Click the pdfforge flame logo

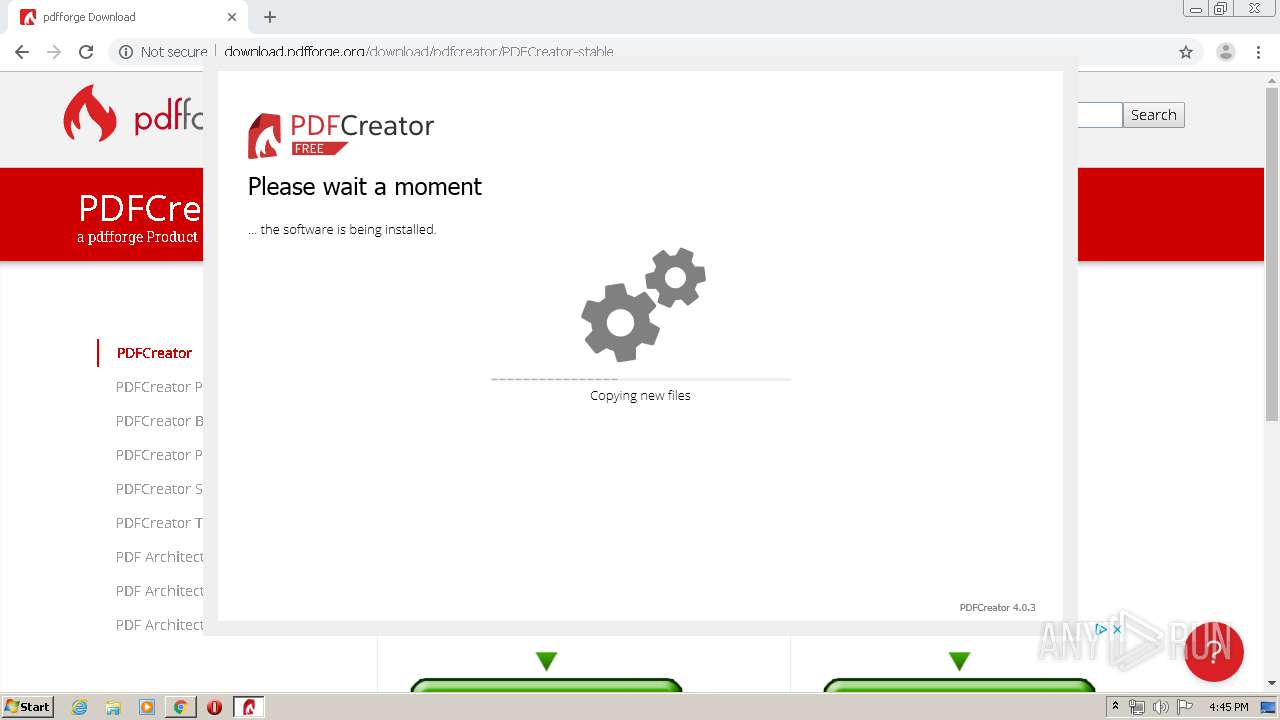point(90,113)
